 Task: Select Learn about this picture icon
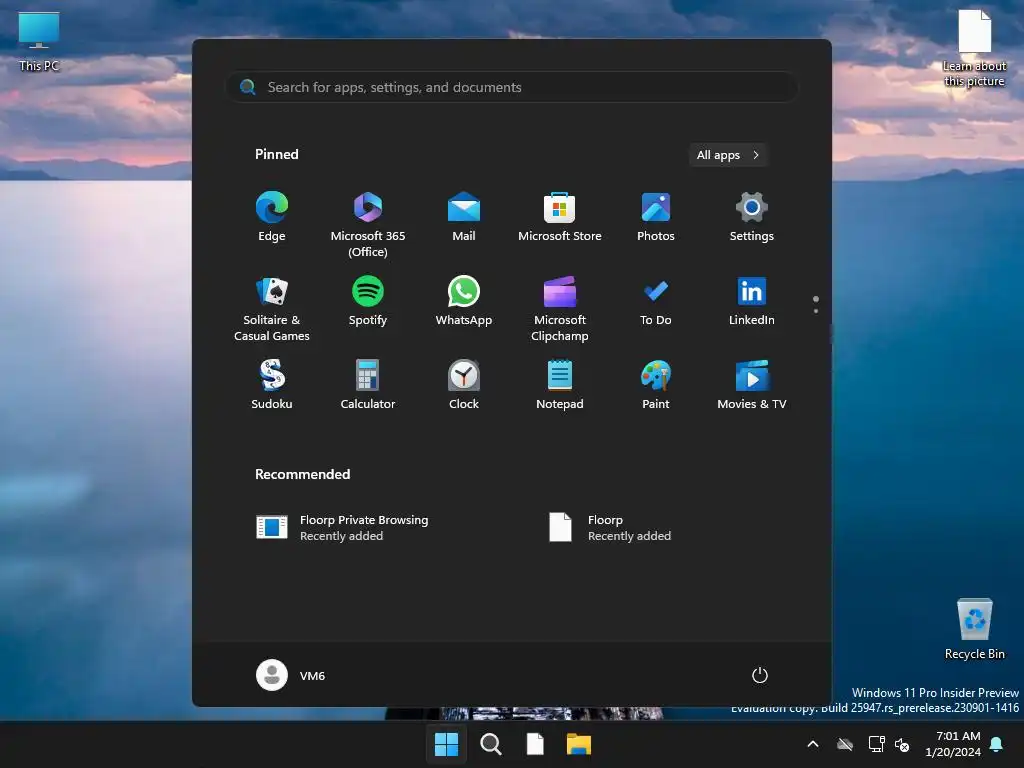point(974,48)
